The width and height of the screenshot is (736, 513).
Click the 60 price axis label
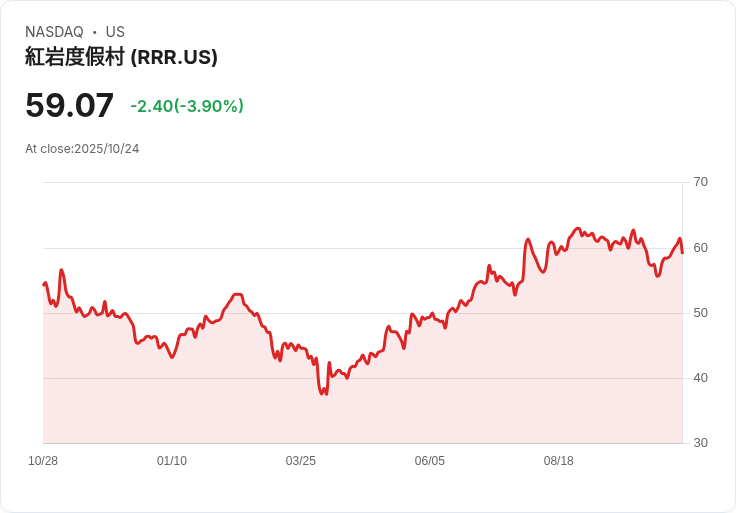tap(700, 248)
